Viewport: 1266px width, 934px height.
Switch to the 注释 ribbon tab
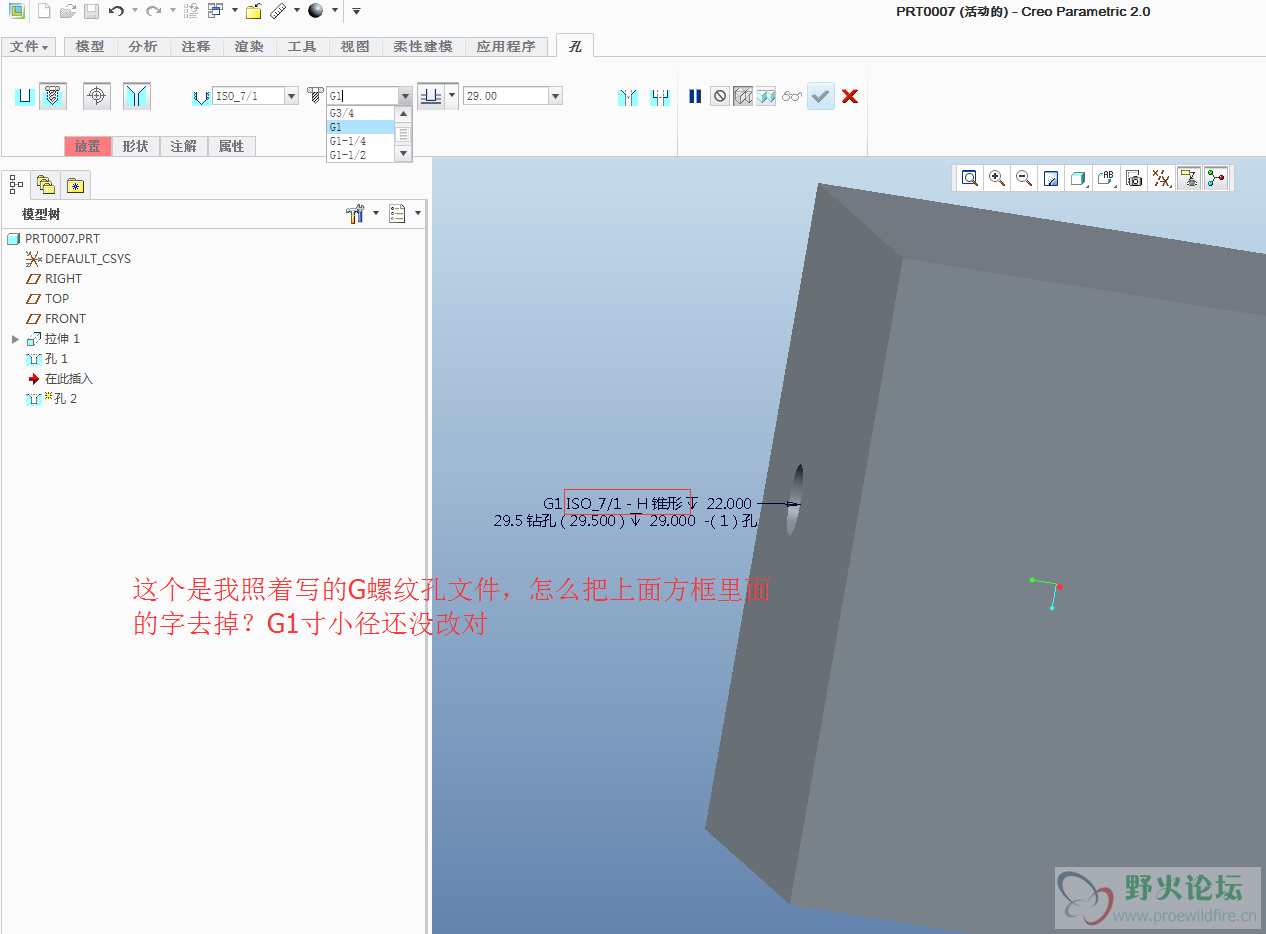coord(196,46)
